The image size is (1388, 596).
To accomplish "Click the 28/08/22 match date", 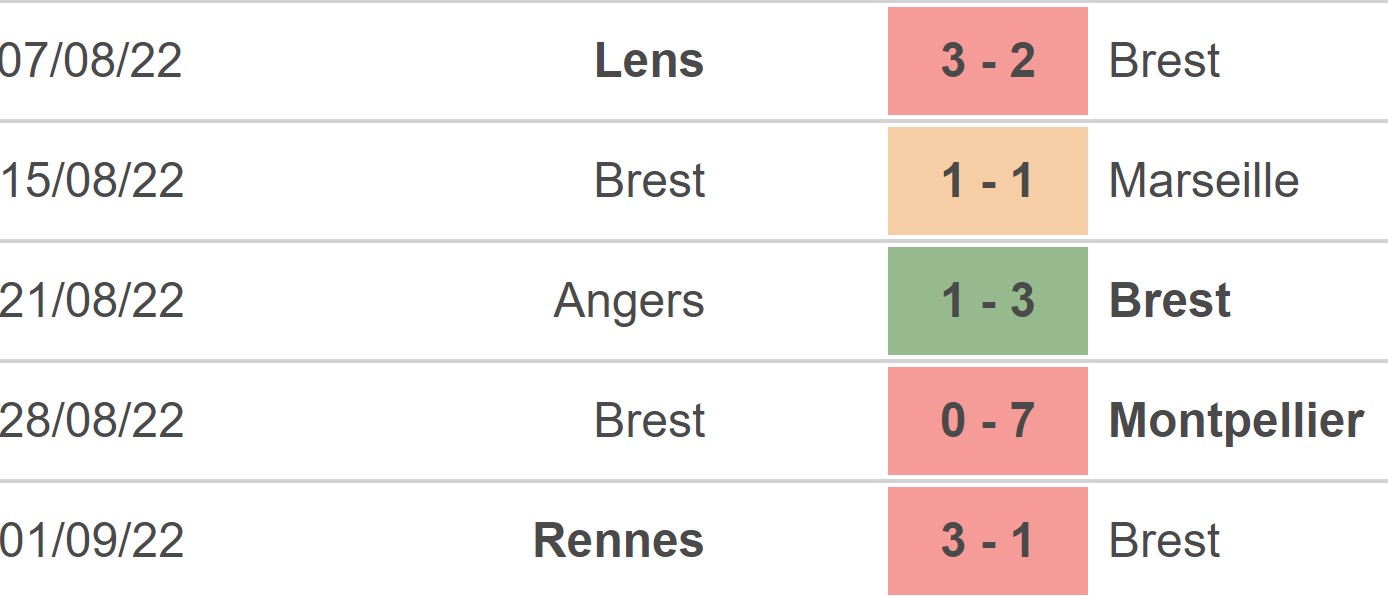I will (91, 421).
